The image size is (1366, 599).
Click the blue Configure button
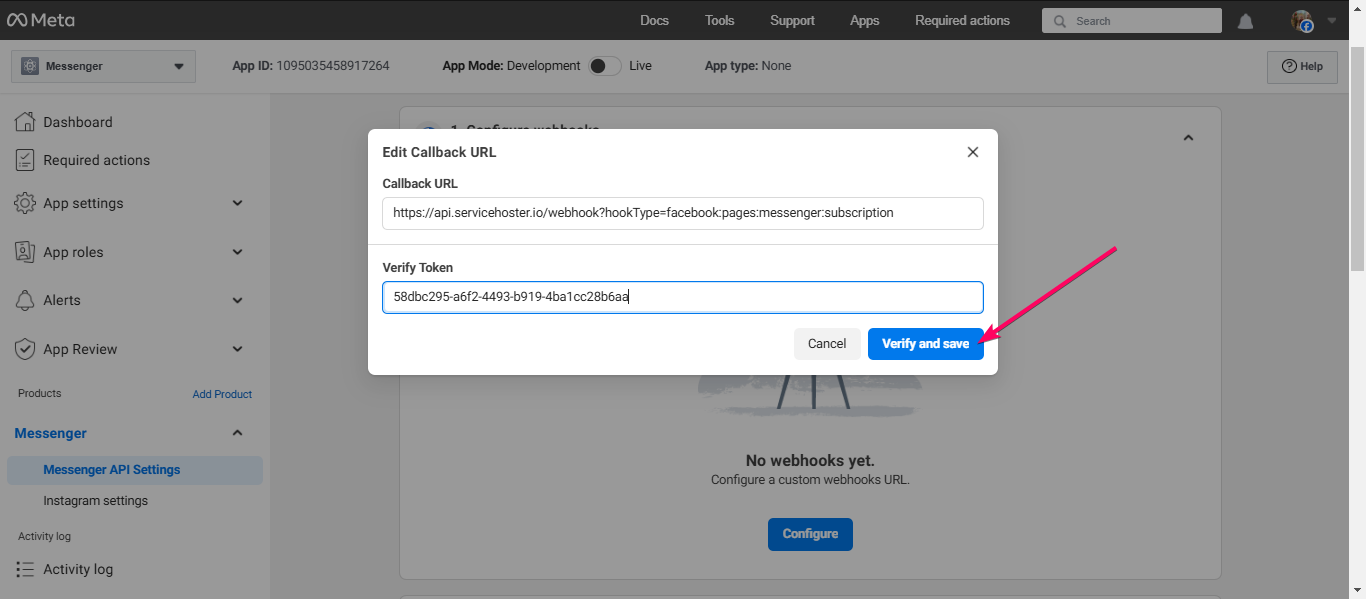pos(810,534)
